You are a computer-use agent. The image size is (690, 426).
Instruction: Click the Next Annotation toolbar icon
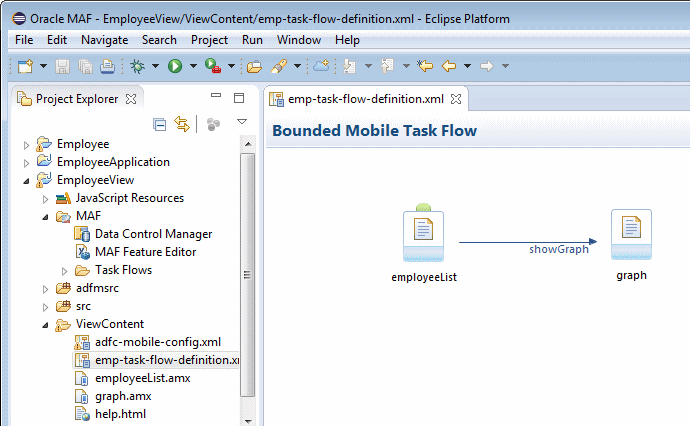tap(349, 66)
